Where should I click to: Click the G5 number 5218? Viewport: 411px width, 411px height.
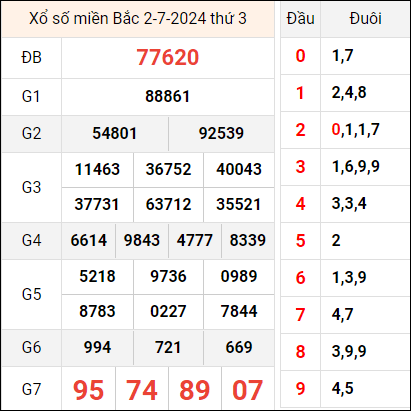pos(97,276)
